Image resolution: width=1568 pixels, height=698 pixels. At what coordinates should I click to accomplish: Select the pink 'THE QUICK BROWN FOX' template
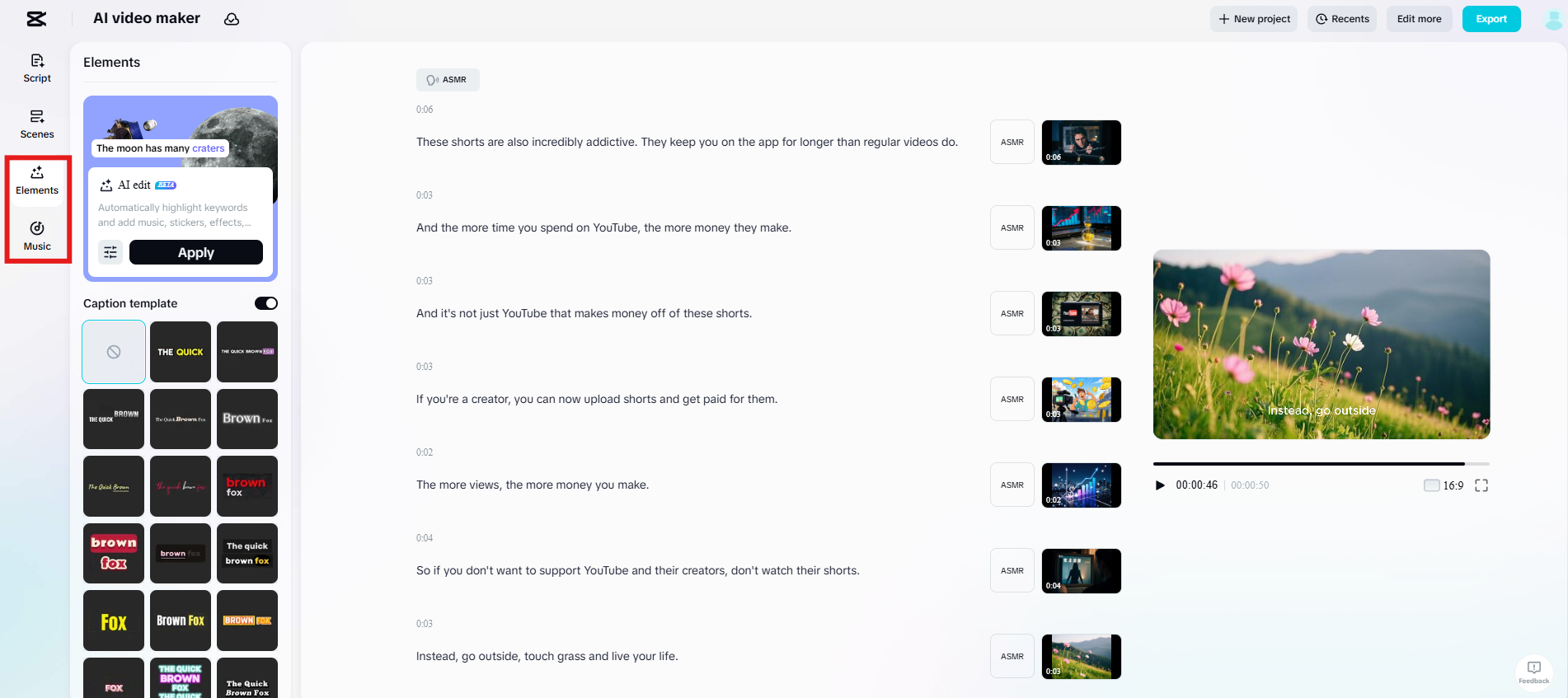point(181,678)
